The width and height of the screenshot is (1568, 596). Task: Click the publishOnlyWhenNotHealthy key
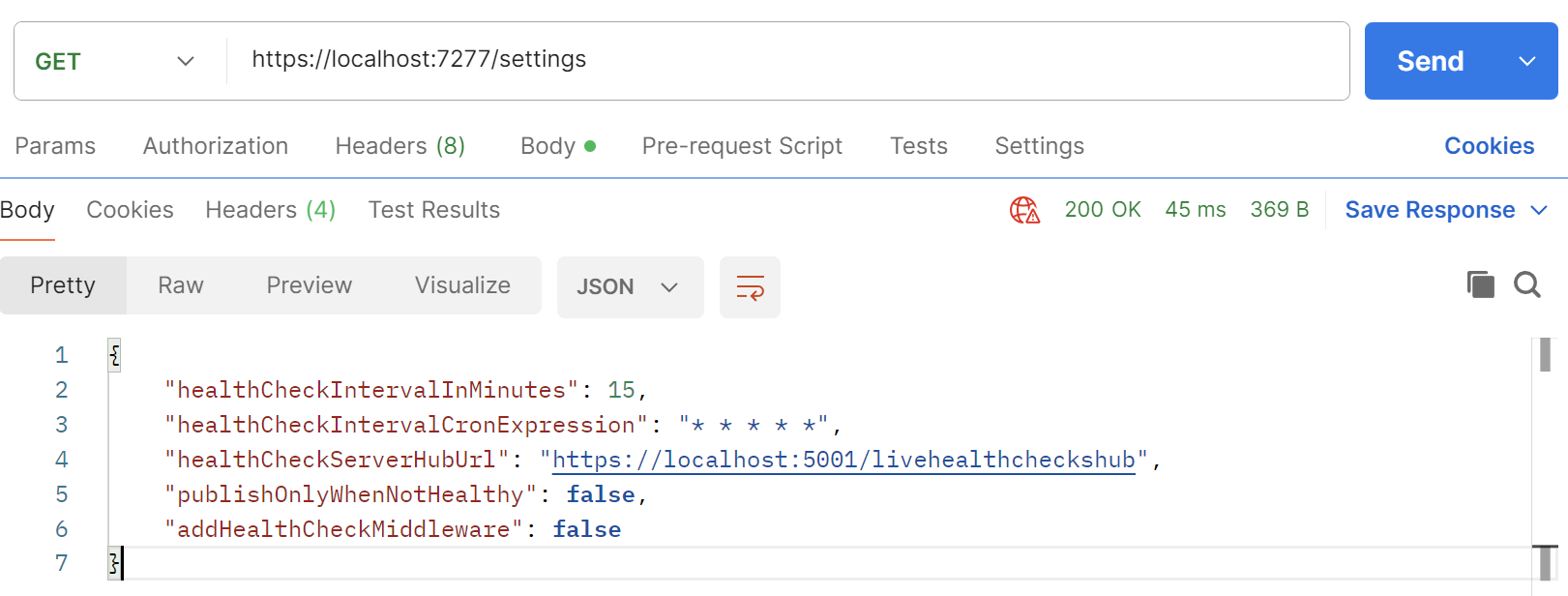click(350, 494)
